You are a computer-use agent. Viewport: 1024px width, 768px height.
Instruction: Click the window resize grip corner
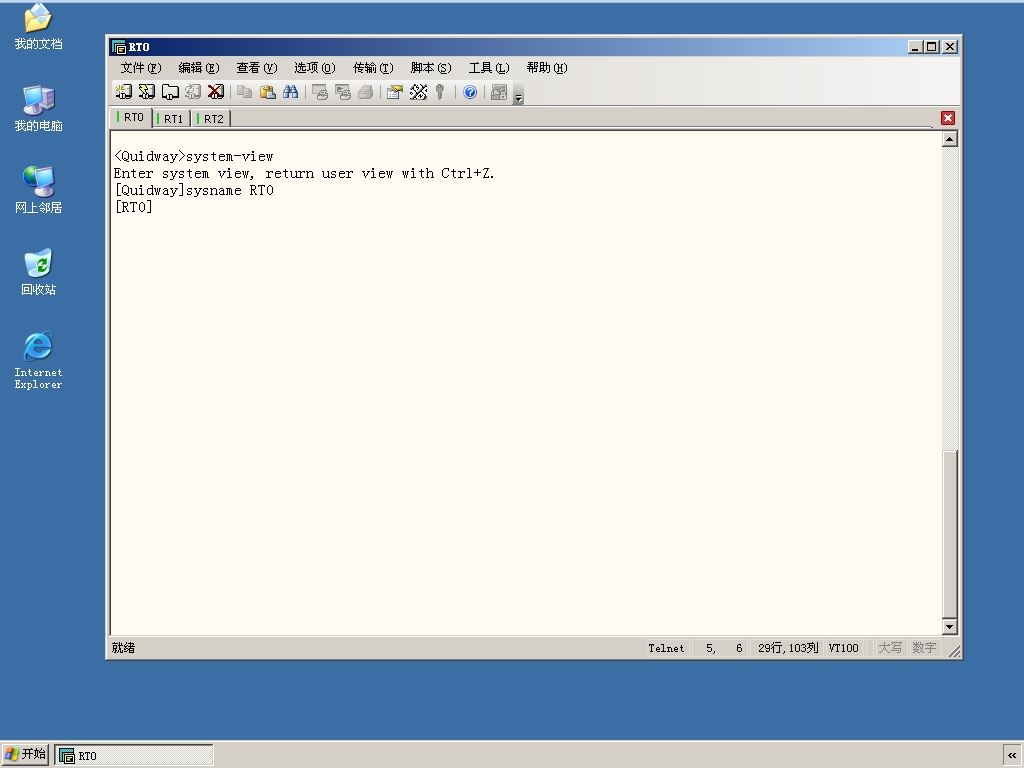point(954,651)
